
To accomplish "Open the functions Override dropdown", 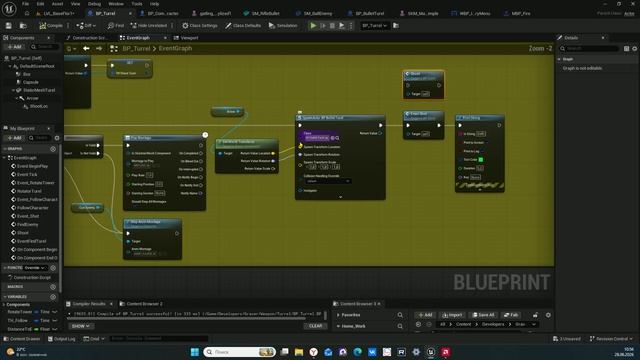I will pyautogui.click(x=35, y=268).
